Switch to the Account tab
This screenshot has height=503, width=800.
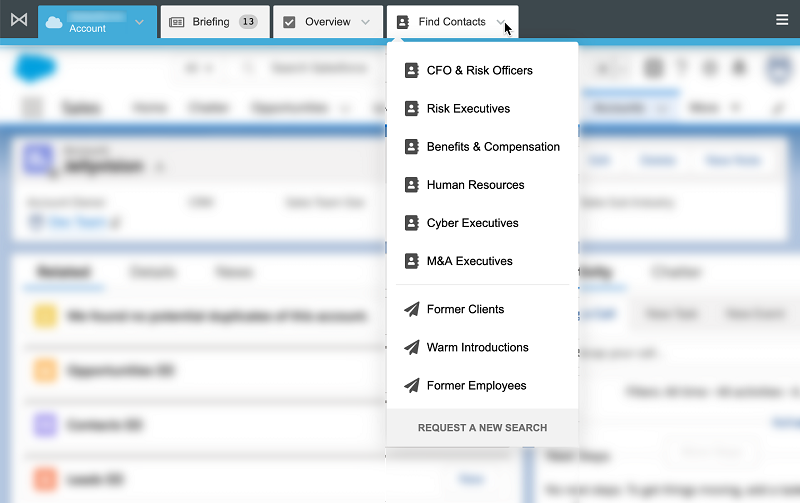click(x=97, y=22)
